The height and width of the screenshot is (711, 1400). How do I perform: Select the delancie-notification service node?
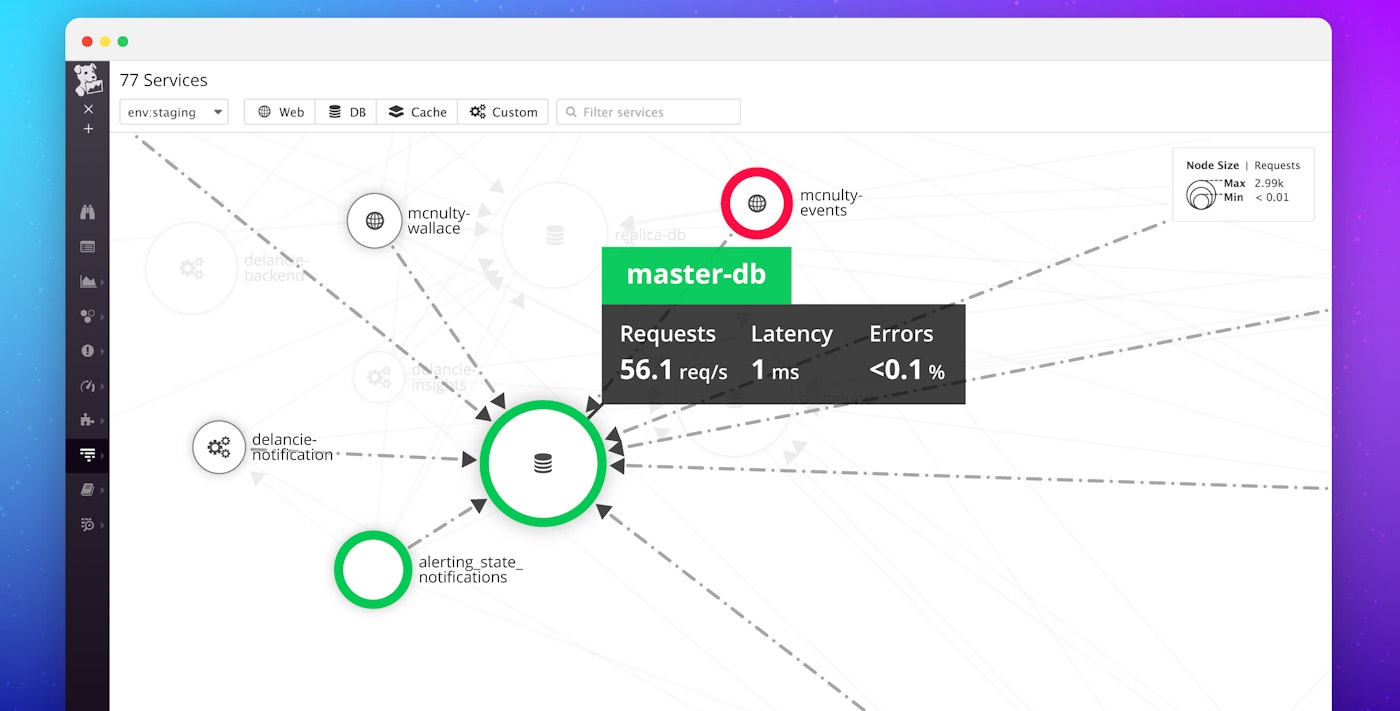click(x=219, y=447)
